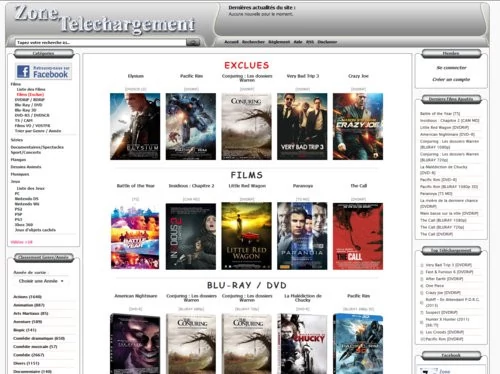The height and width of the screenshot is (374, 500).
Task: Click the RSS link in top navigation
Action: (x=310, y=42)
